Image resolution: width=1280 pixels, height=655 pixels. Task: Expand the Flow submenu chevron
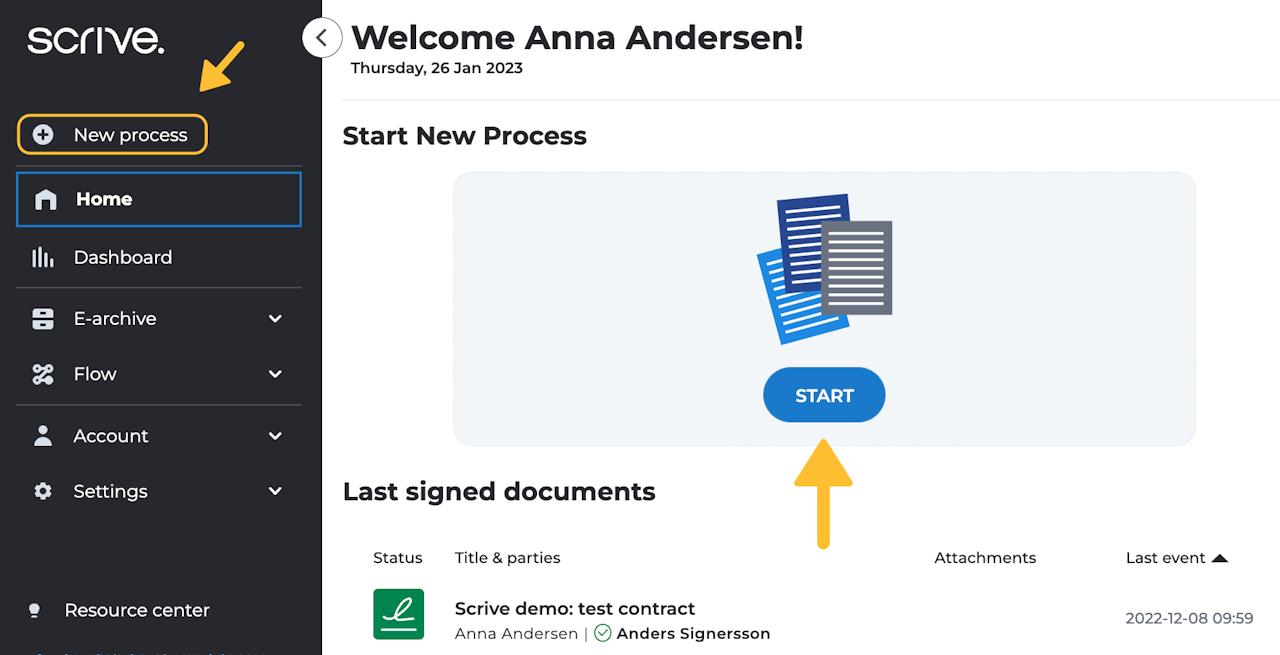[276, 374]
